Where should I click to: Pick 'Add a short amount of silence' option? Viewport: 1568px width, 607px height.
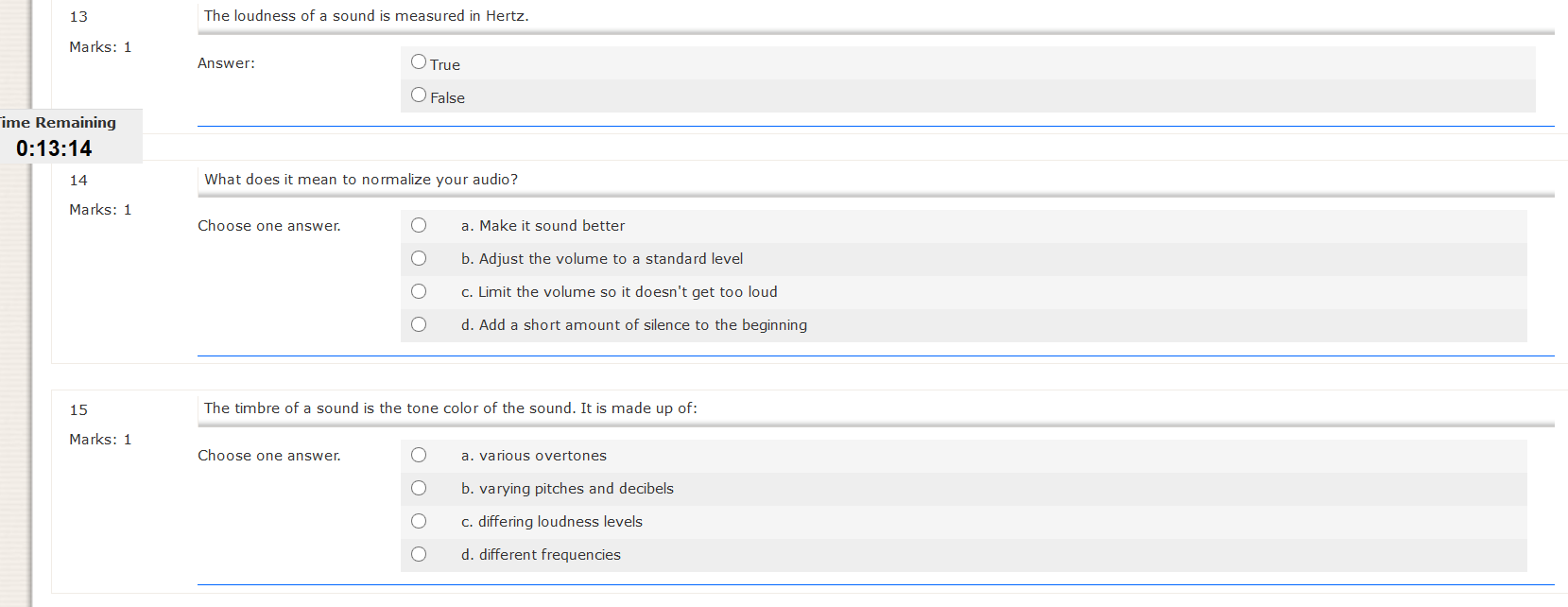419,324
